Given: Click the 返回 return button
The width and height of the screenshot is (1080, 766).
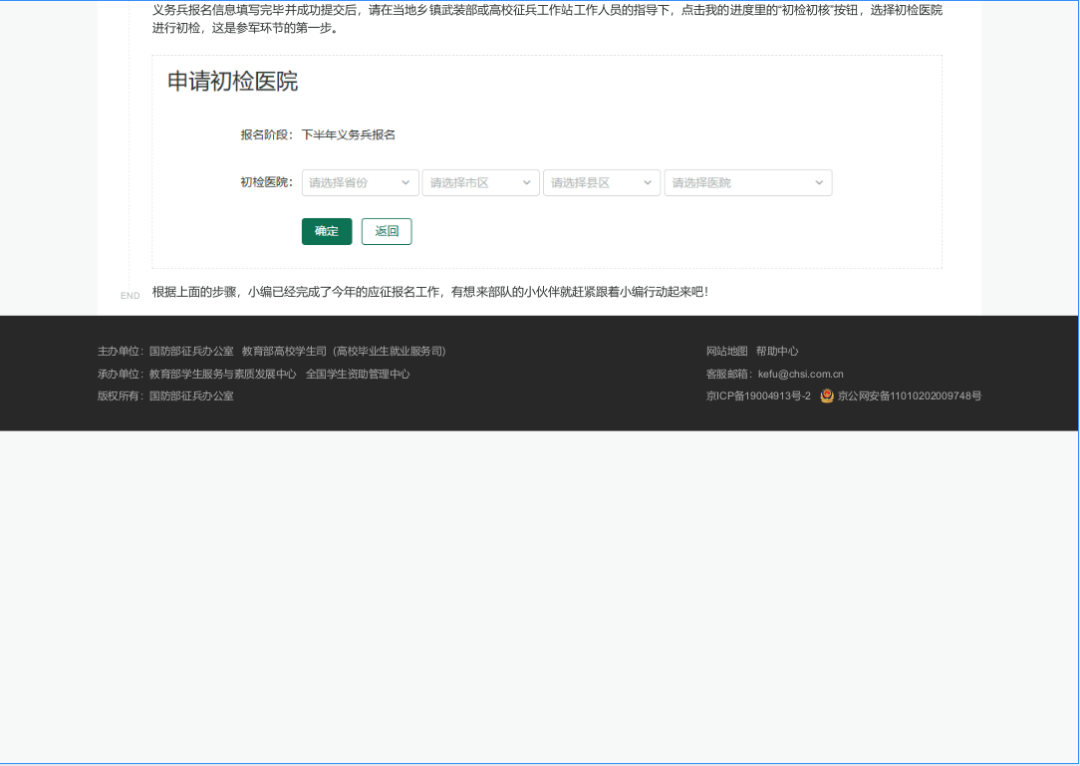Looking at the screenshot, I should pos(386,231).
